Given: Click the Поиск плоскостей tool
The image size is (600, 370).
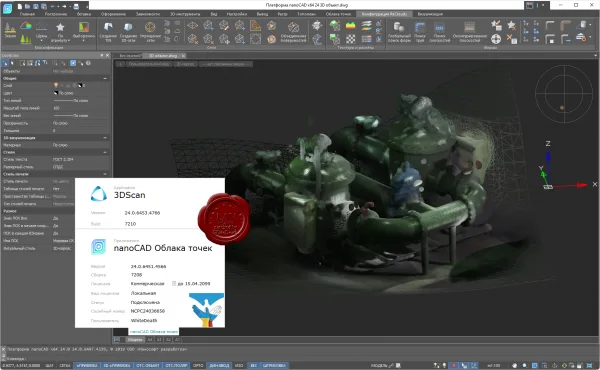Looking at the screenshot, I should click(x=439, y=32).
